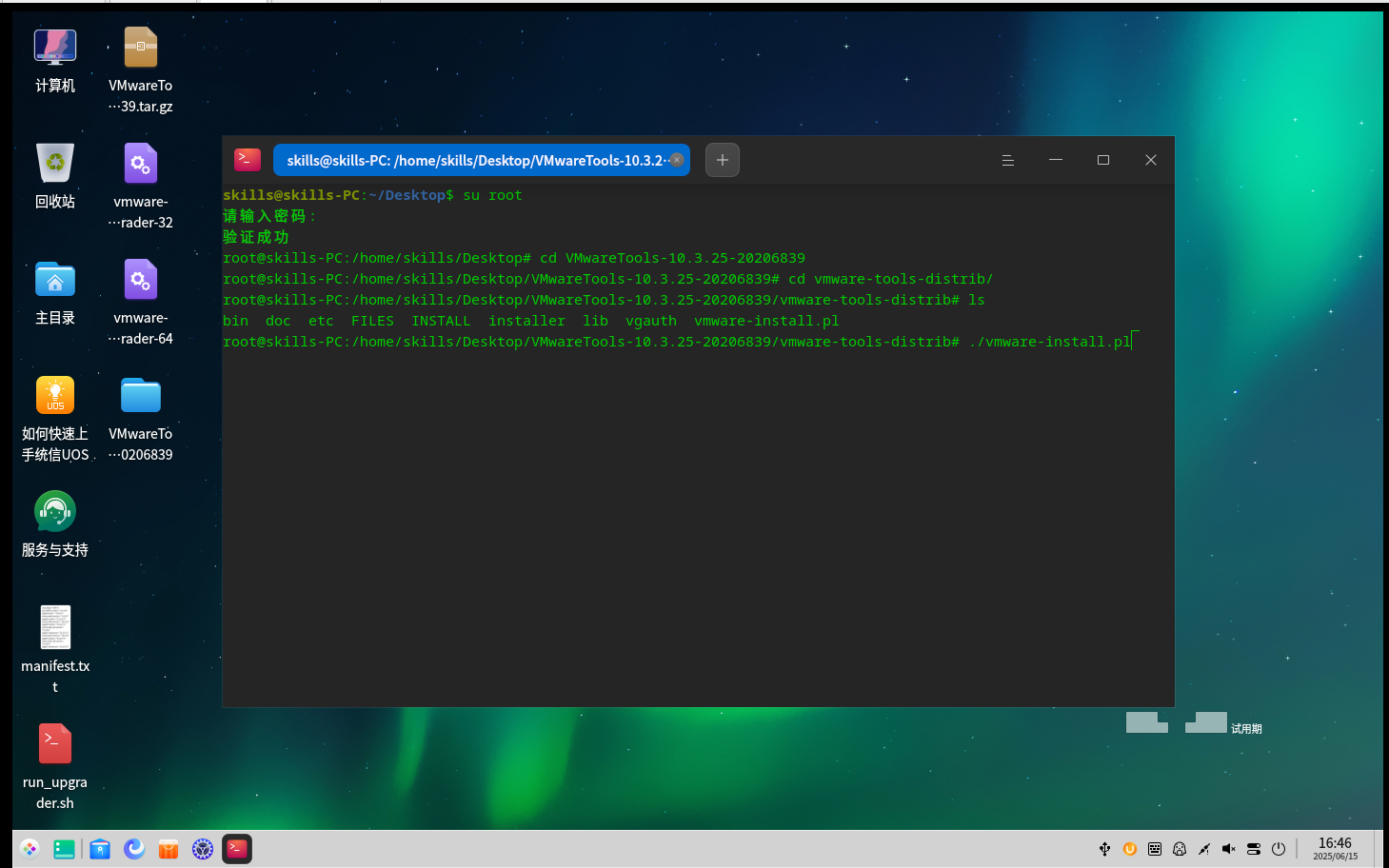Open the terminal hamburger menu
Screen dimensions: 1389x868
point(1008,160)
